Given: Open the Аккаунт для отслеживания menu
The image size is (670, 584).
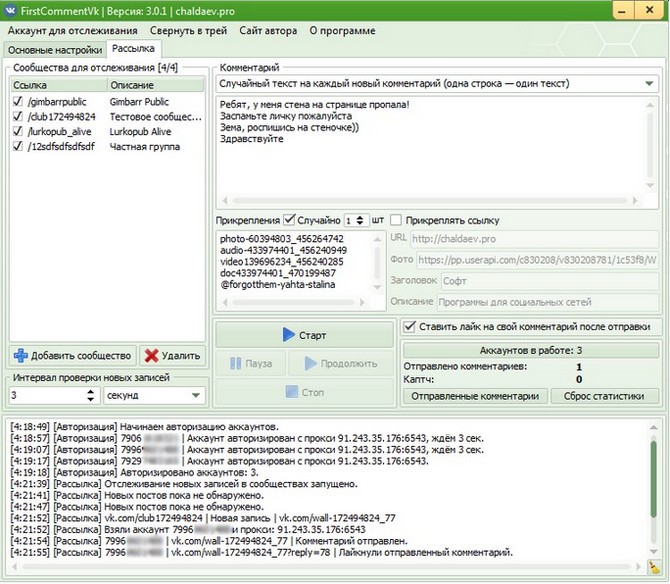Looking at the screenshot, I should 73,31.
